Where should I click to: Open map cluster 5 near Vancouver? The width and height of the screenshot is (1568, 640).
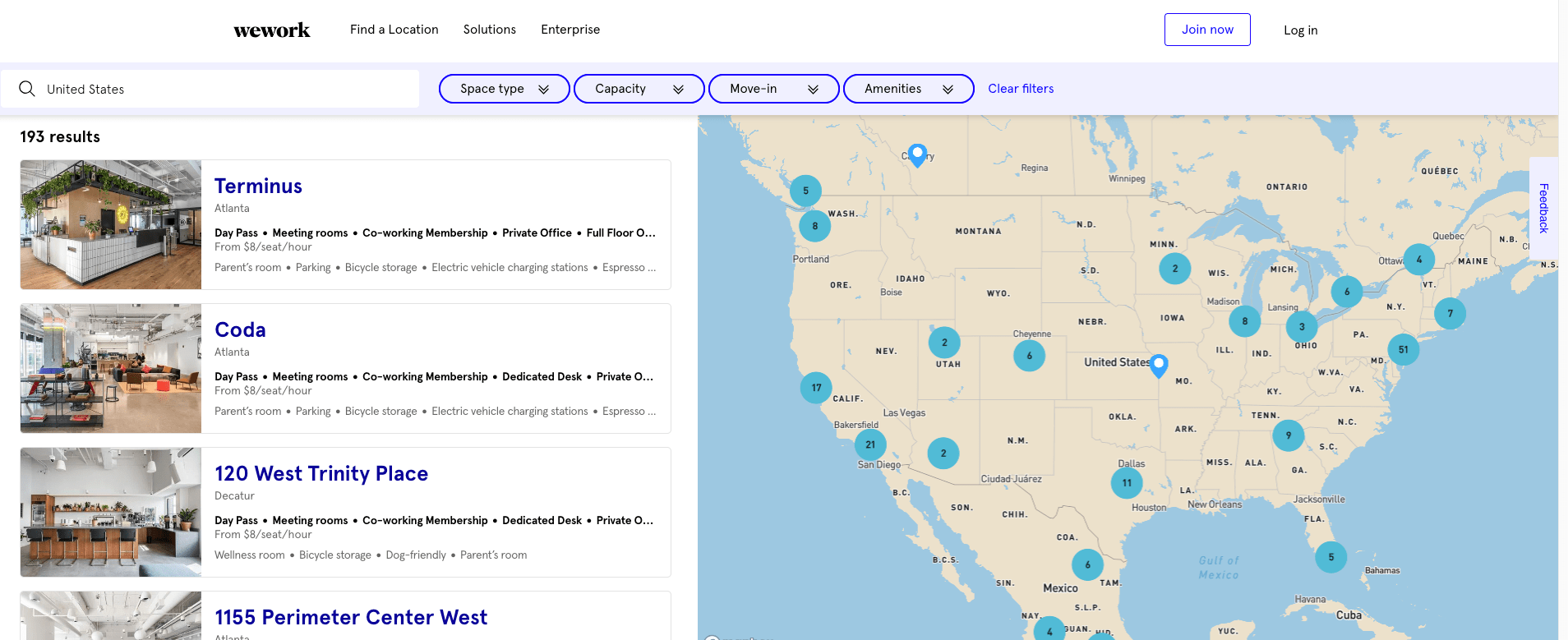806,191
